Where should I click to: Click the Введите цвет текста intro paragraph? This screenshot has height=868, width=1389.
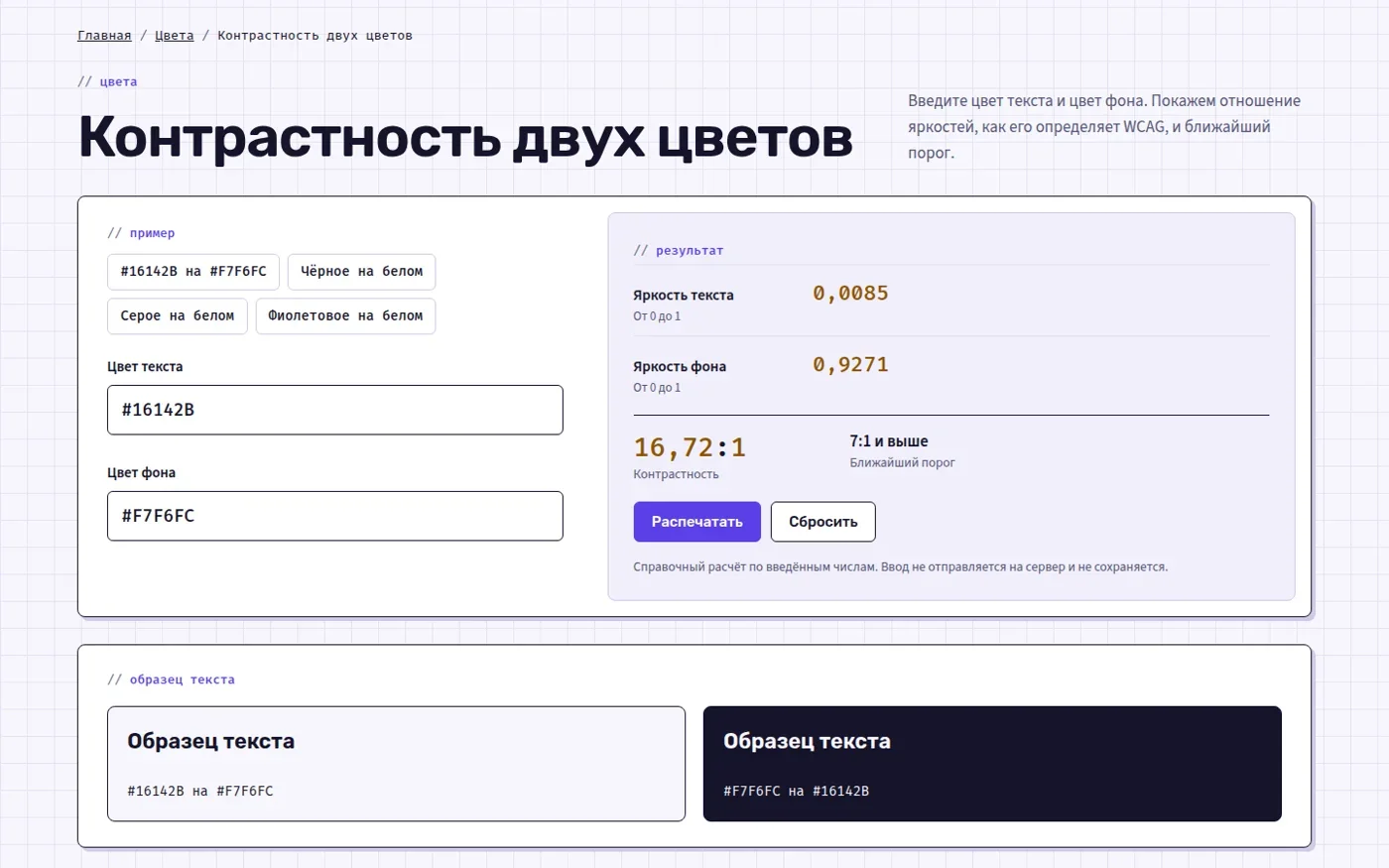tap(1104, 127)
